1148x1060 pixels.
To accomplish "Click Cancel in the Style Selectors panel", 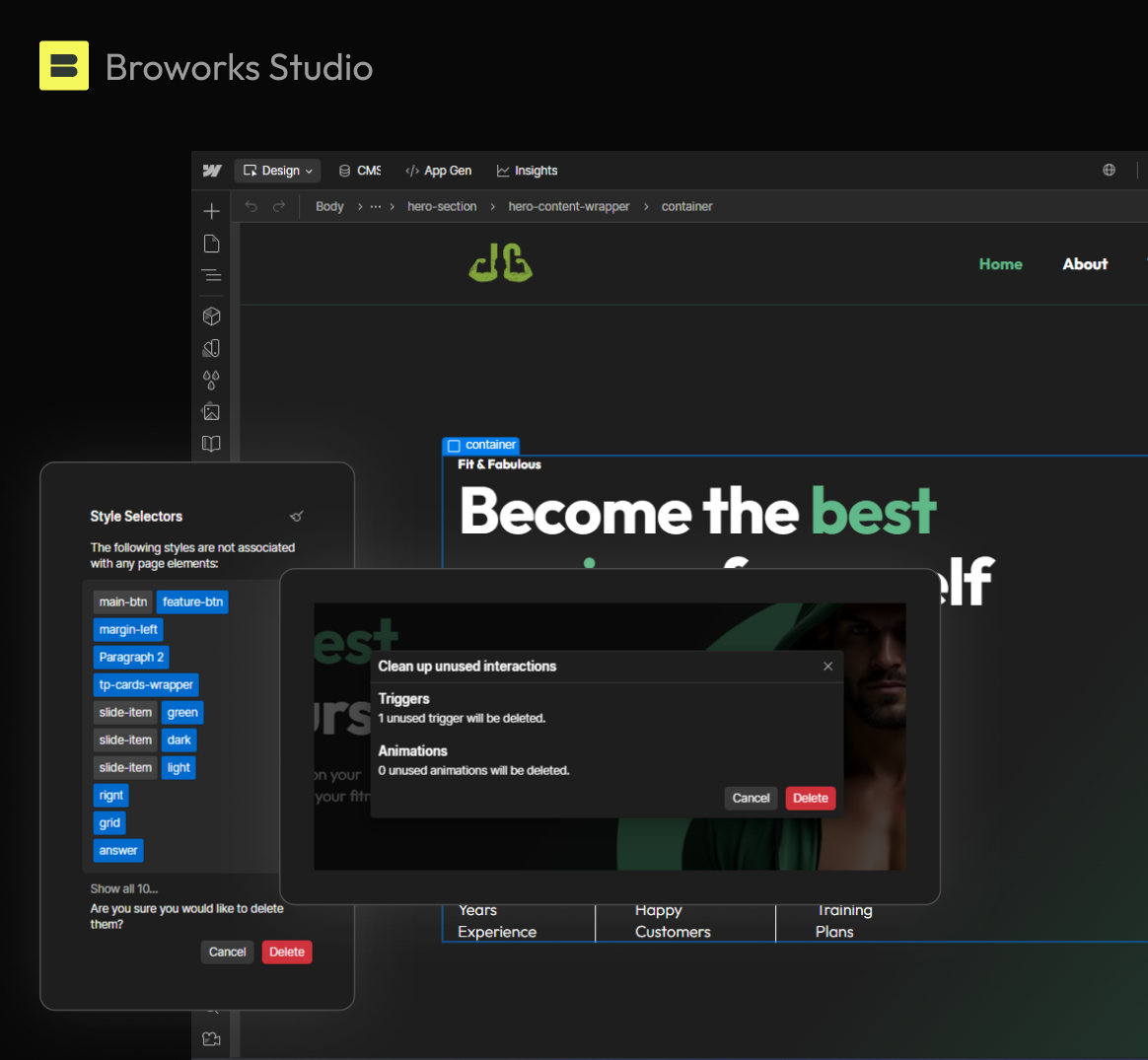I will point(228,952).
